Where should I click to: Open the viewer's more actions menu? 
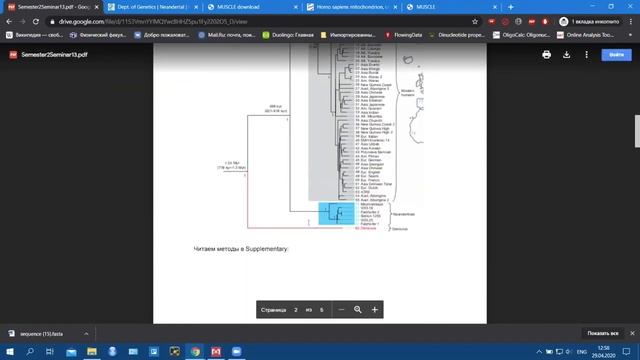[587, 55]
